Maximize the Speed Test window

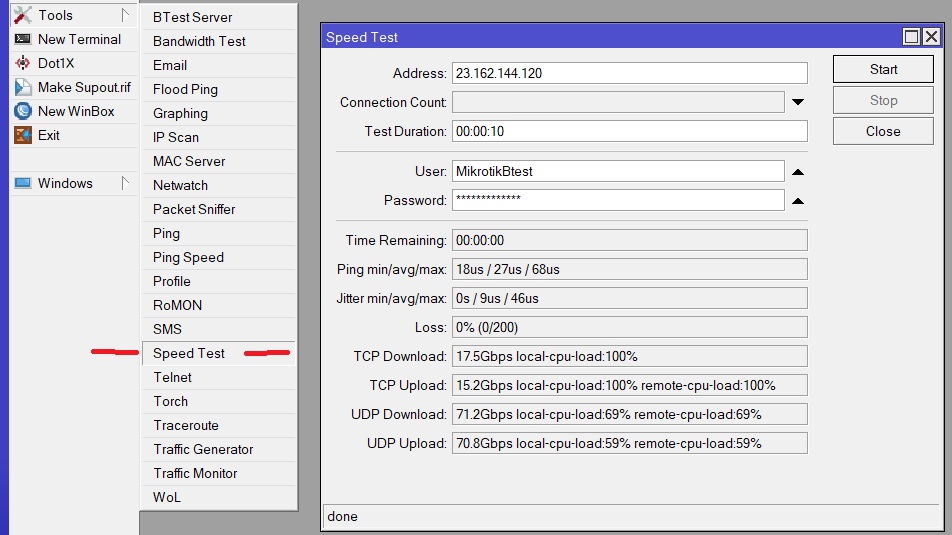pos(911,37)
